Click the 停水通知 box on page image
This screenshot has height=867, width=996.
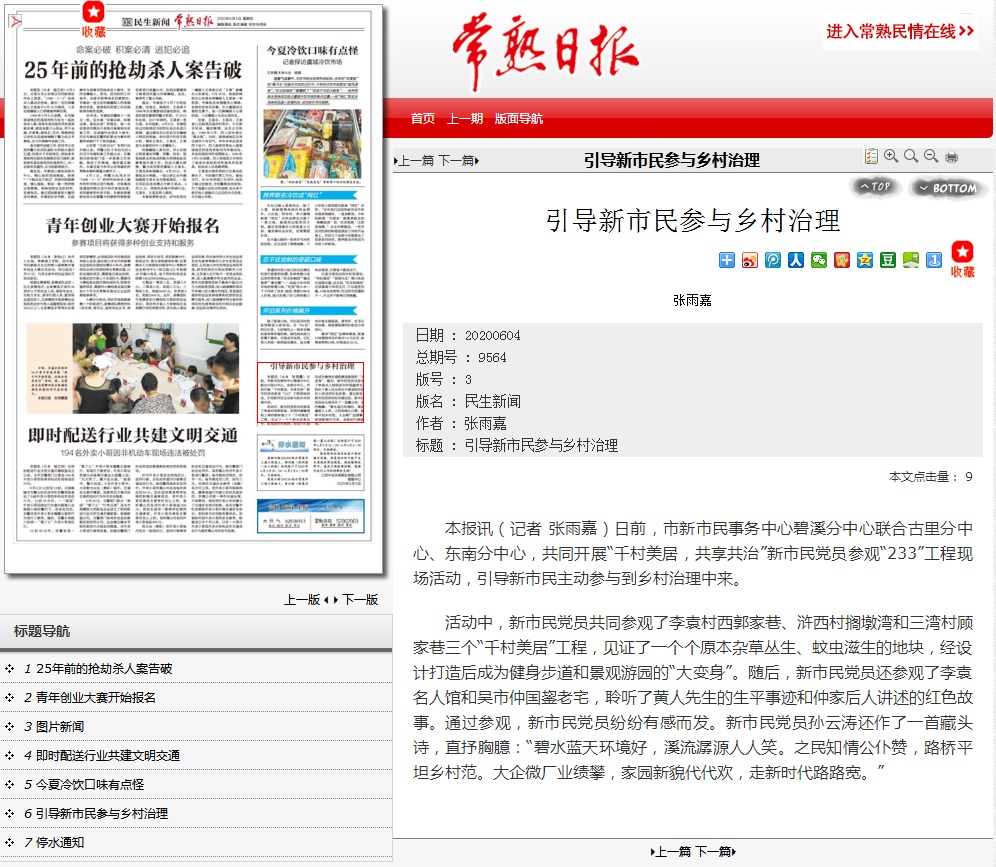pyautogui.click(x=311, y=462)
